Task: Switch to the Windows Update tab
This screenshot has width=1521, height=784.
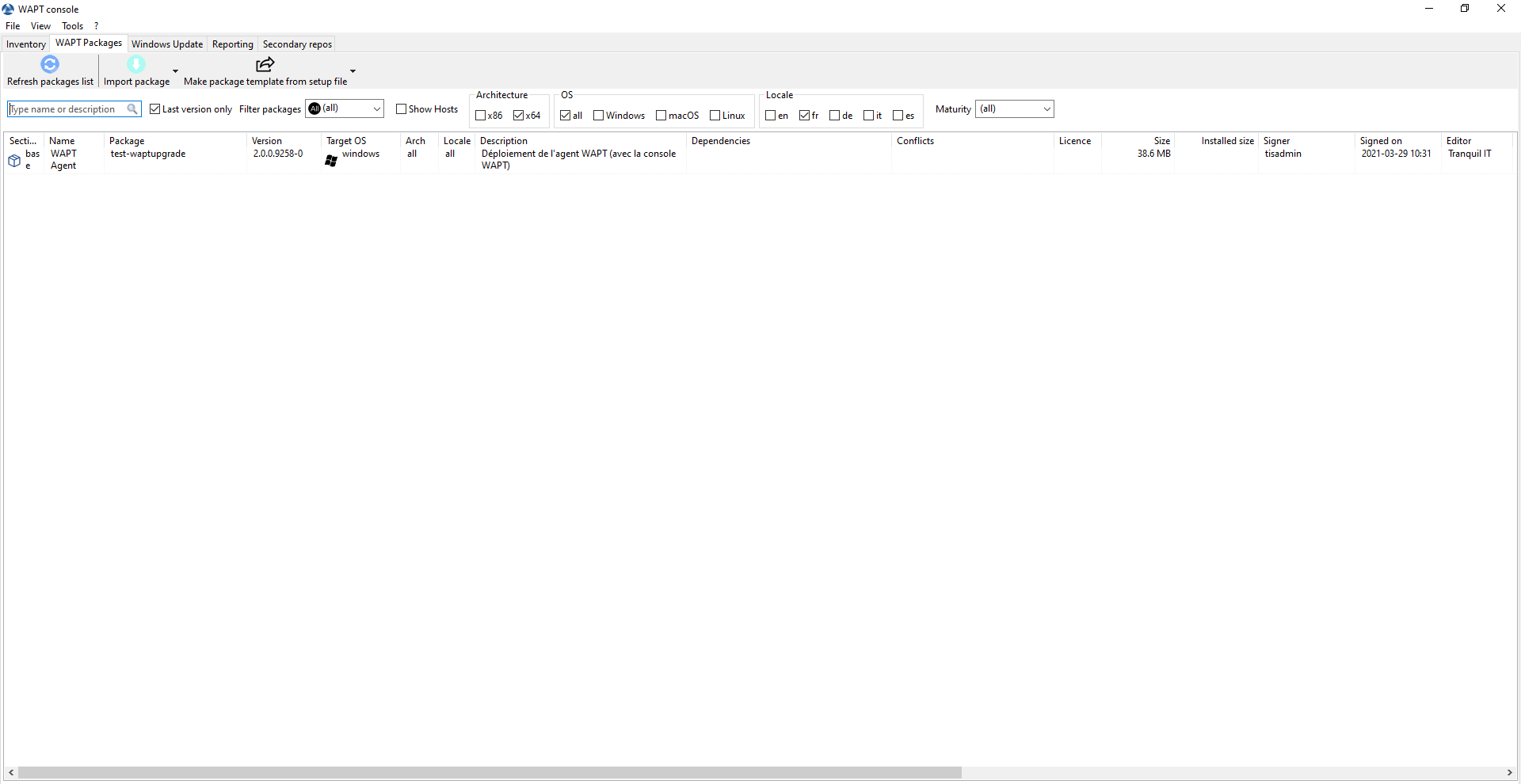Action: coord(167,44)
